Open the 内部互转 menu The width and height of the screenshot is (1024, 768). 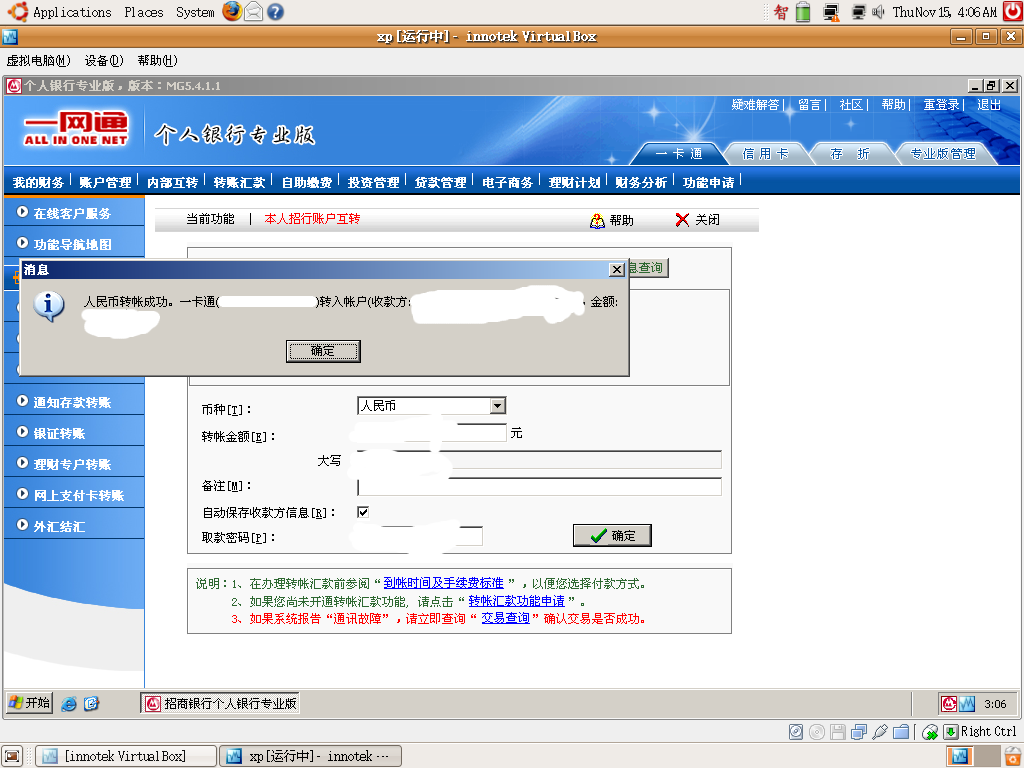172,182
